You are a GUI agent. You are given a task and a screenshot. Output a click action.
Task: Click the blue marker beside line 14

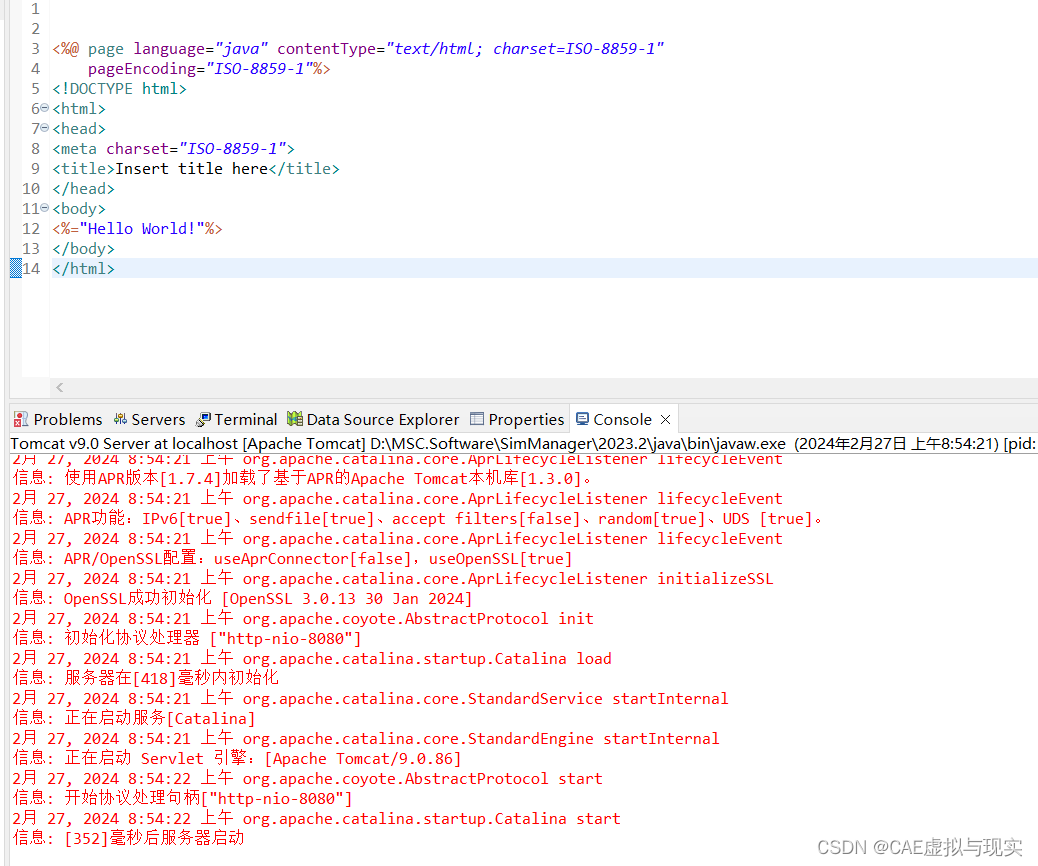[x=15, y=268]
